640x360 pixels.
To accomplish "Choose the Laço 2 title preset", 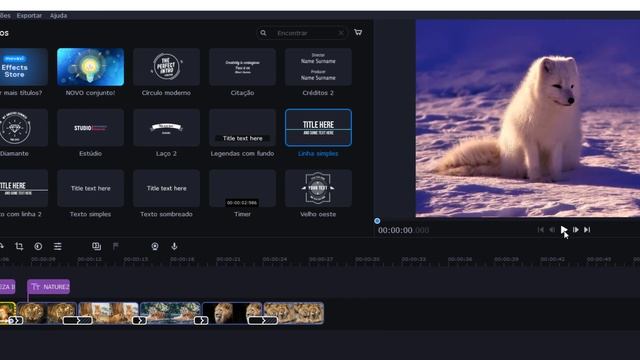I will 167,127.
